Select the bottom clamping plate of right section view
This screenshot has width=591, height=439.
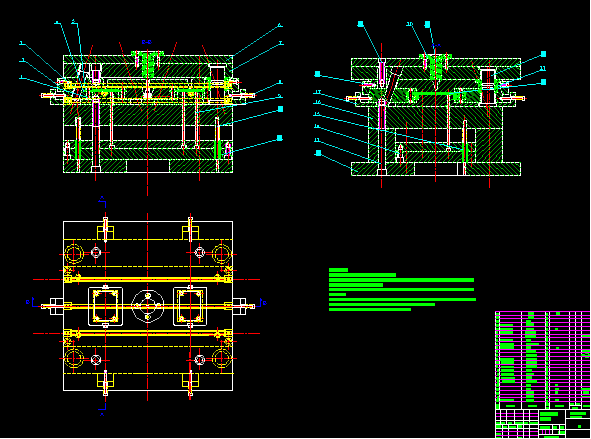436,169
